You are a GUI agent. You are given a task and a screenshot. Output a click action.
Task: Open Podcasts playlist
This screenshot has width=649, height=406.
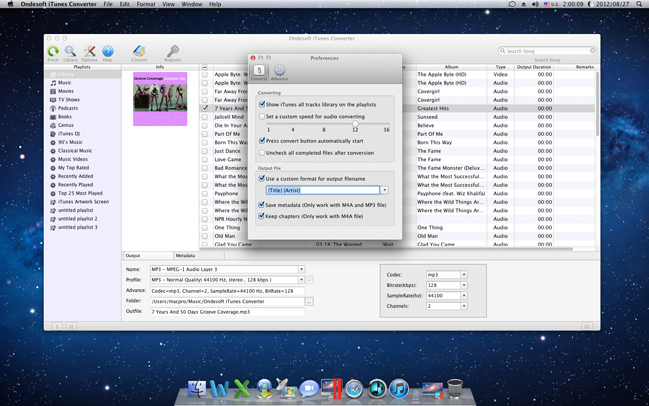[x=68, y=108]
